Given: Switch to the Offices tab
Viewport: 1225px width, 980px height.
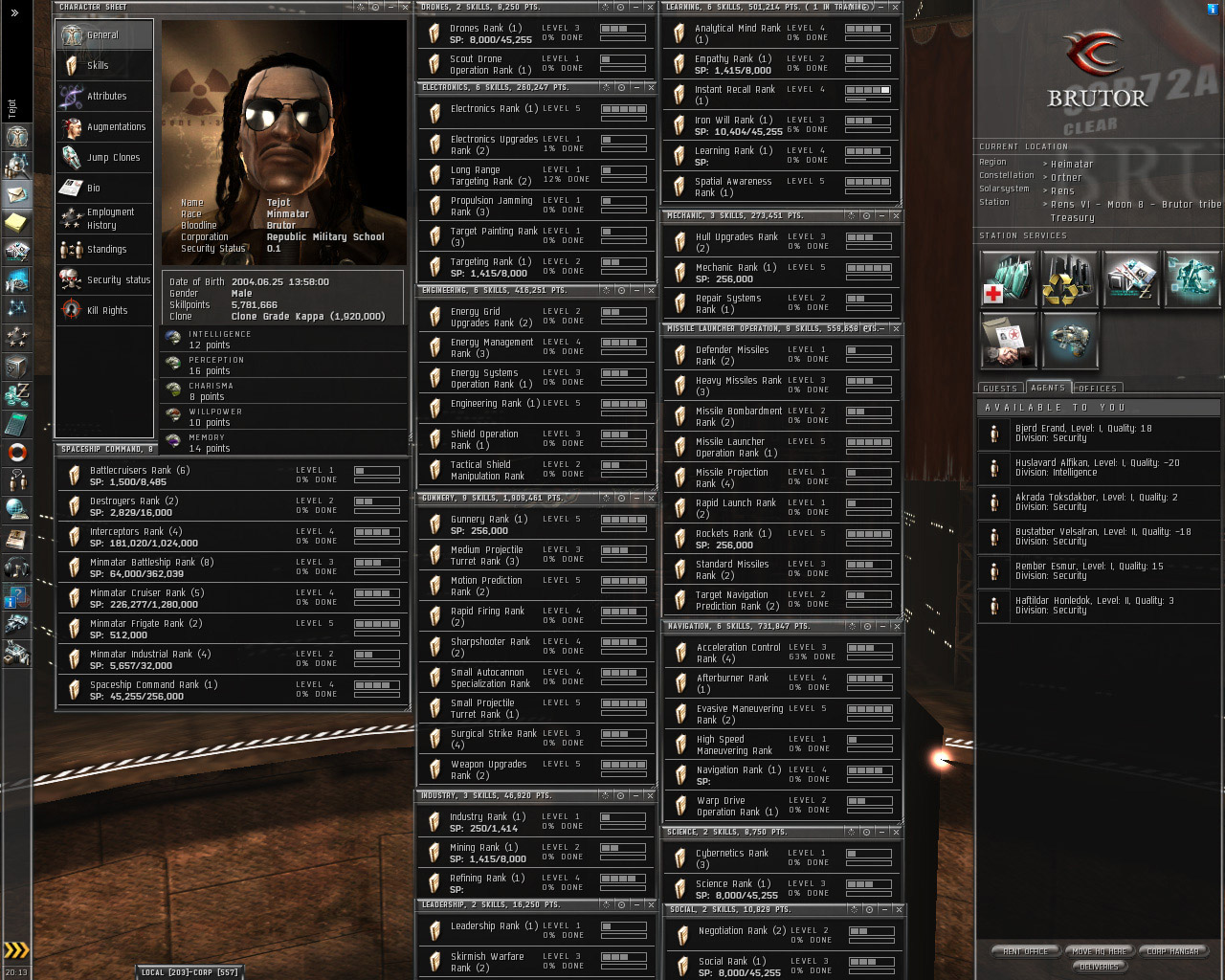Looking at the screenshot, I should pyautogui.click(x=1097, y=389).
